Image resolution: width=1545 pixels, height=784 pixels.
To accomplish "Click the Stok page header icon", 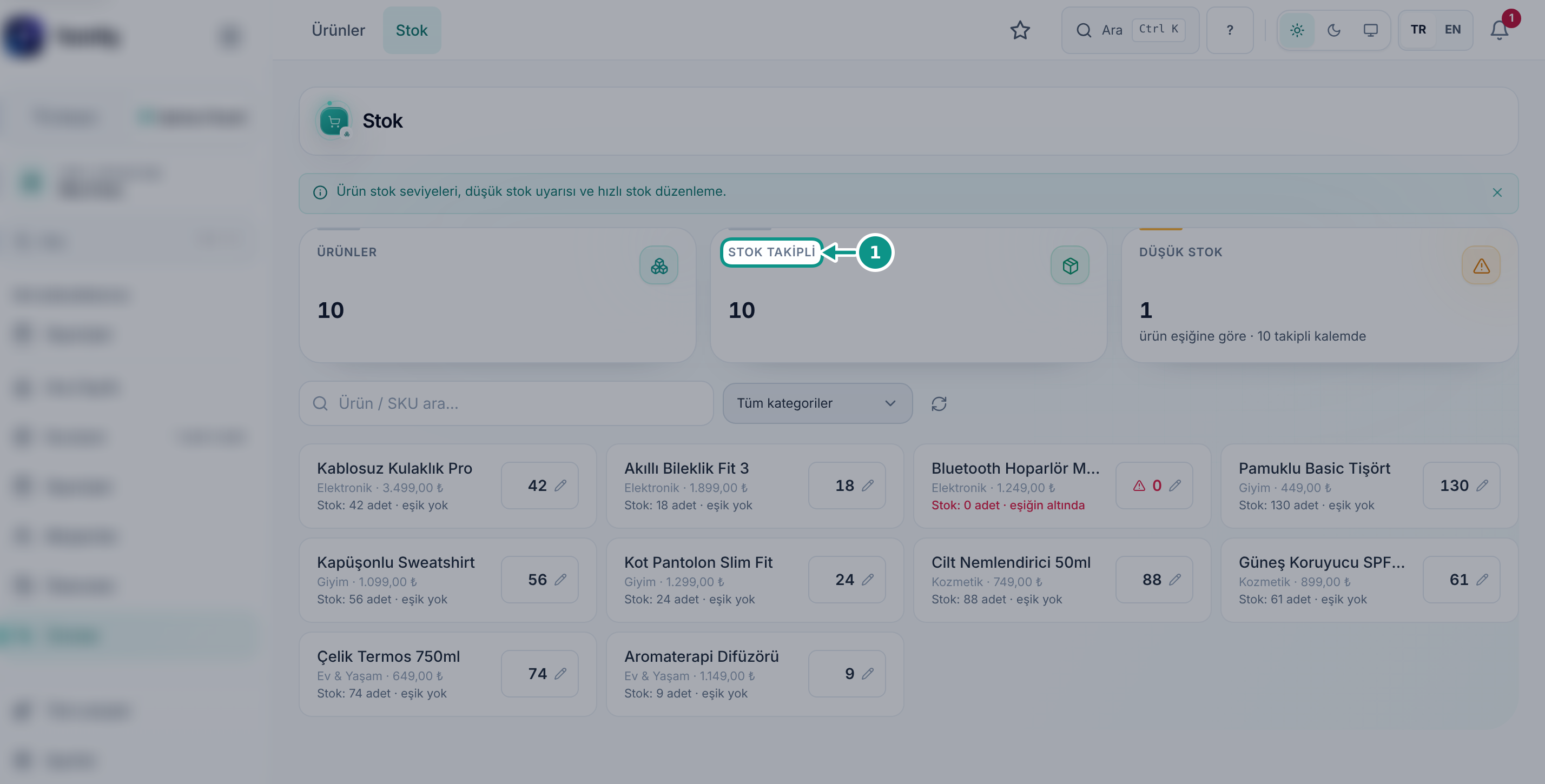I will click(x=333, y=121).
